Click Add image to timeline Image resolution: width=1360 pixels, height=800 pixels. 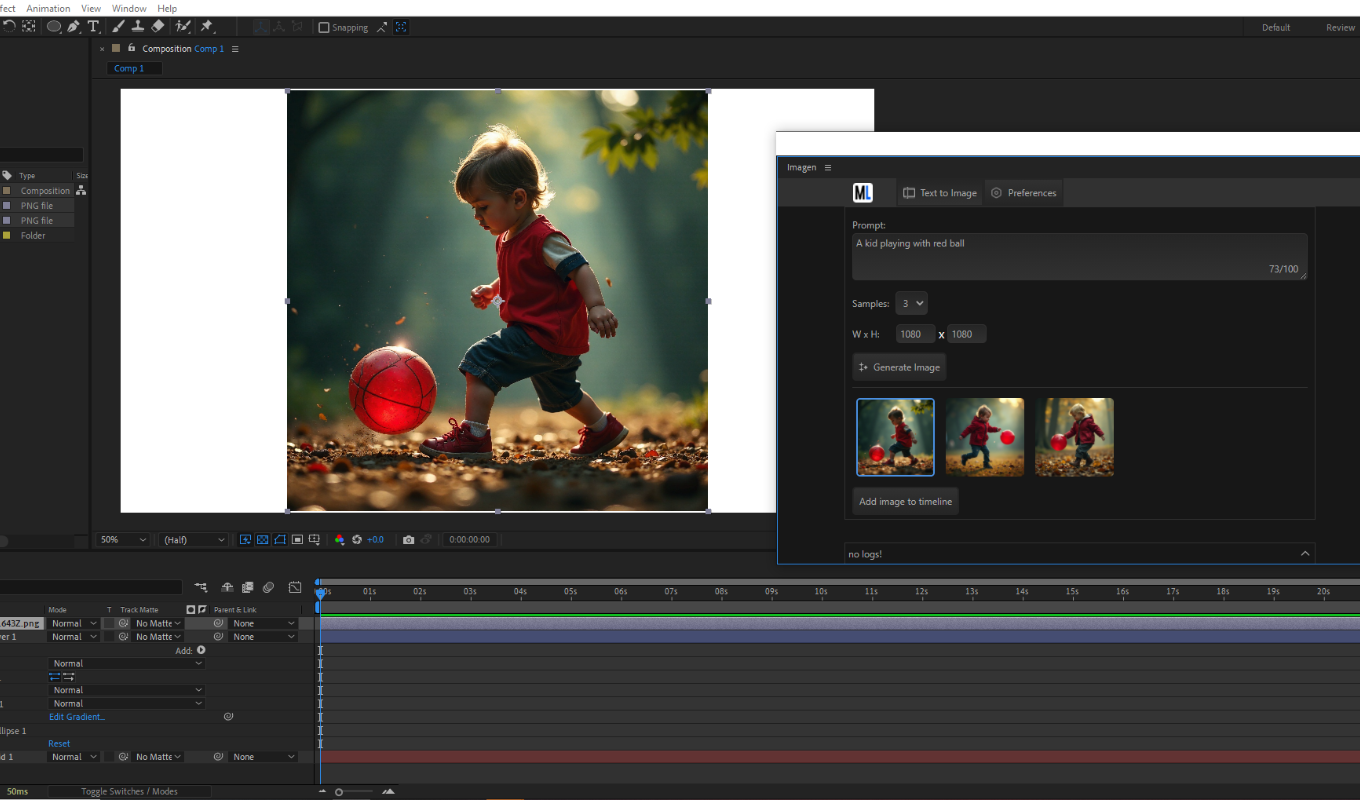tap(904, 501)
